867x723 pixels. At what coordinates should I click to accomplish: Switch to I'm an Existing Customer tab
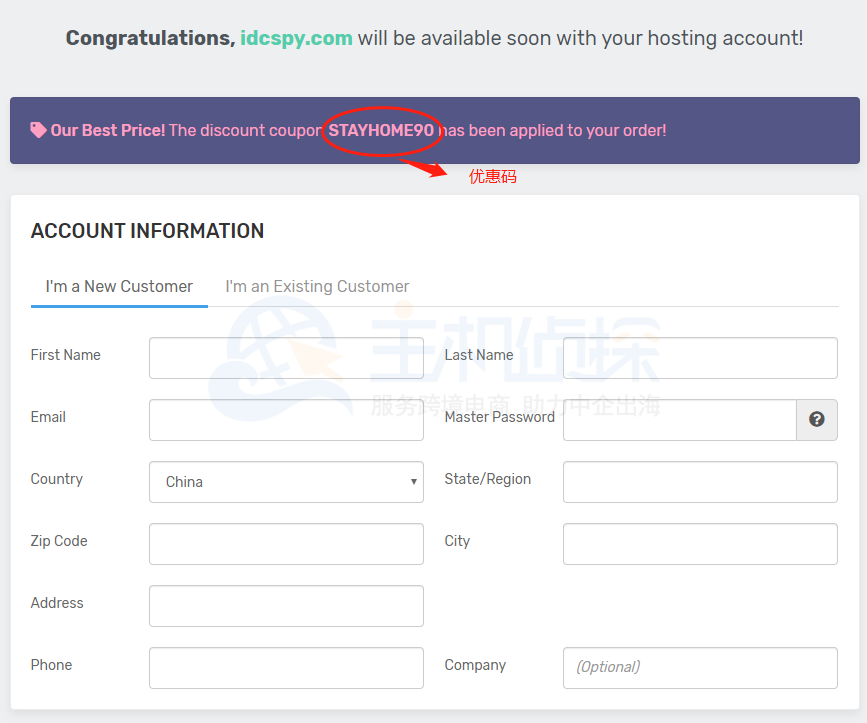pos(317,287)
